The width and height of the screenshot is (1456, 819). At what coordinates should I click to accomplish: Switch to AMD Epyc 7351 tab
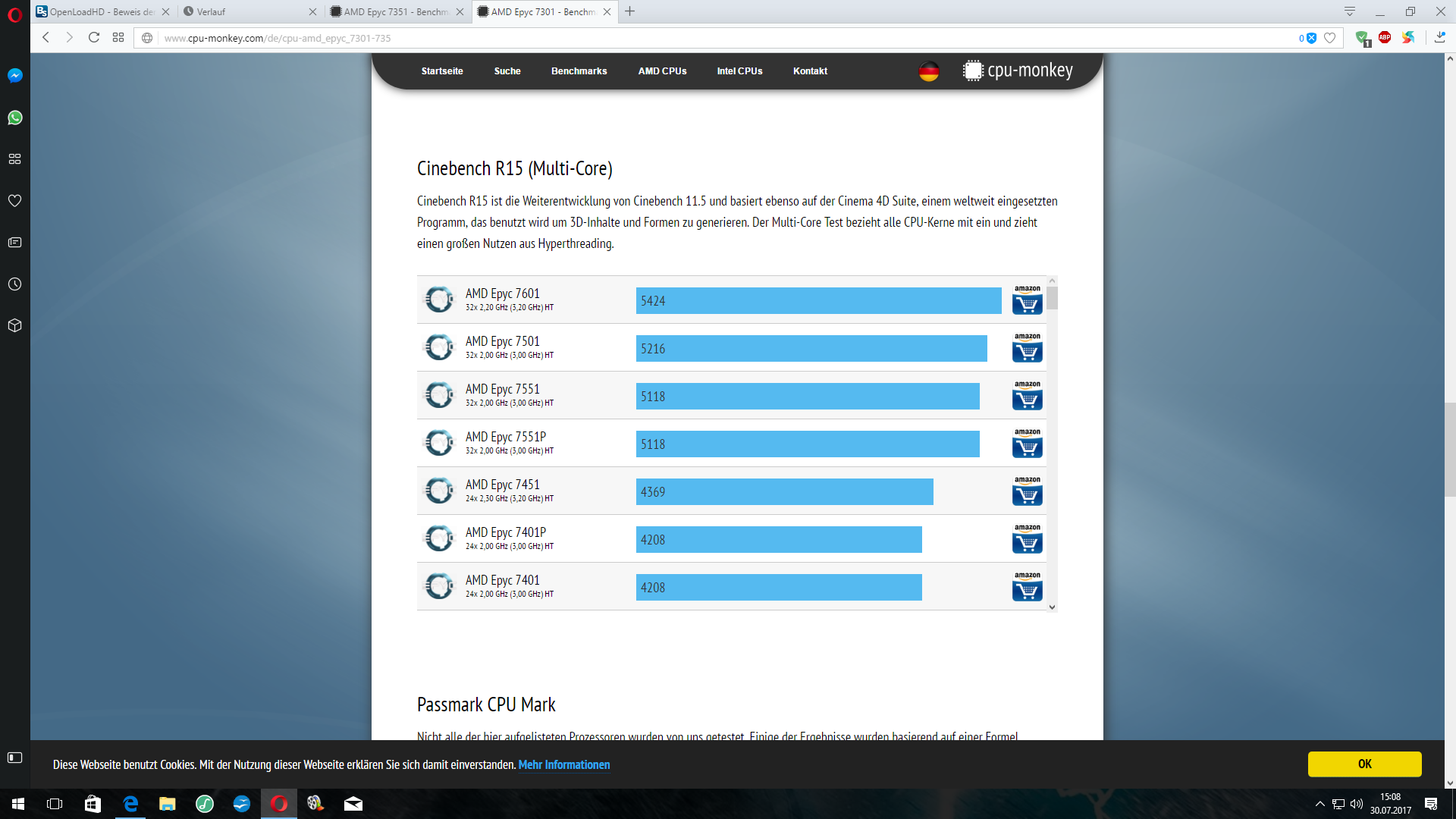(396, 11)
